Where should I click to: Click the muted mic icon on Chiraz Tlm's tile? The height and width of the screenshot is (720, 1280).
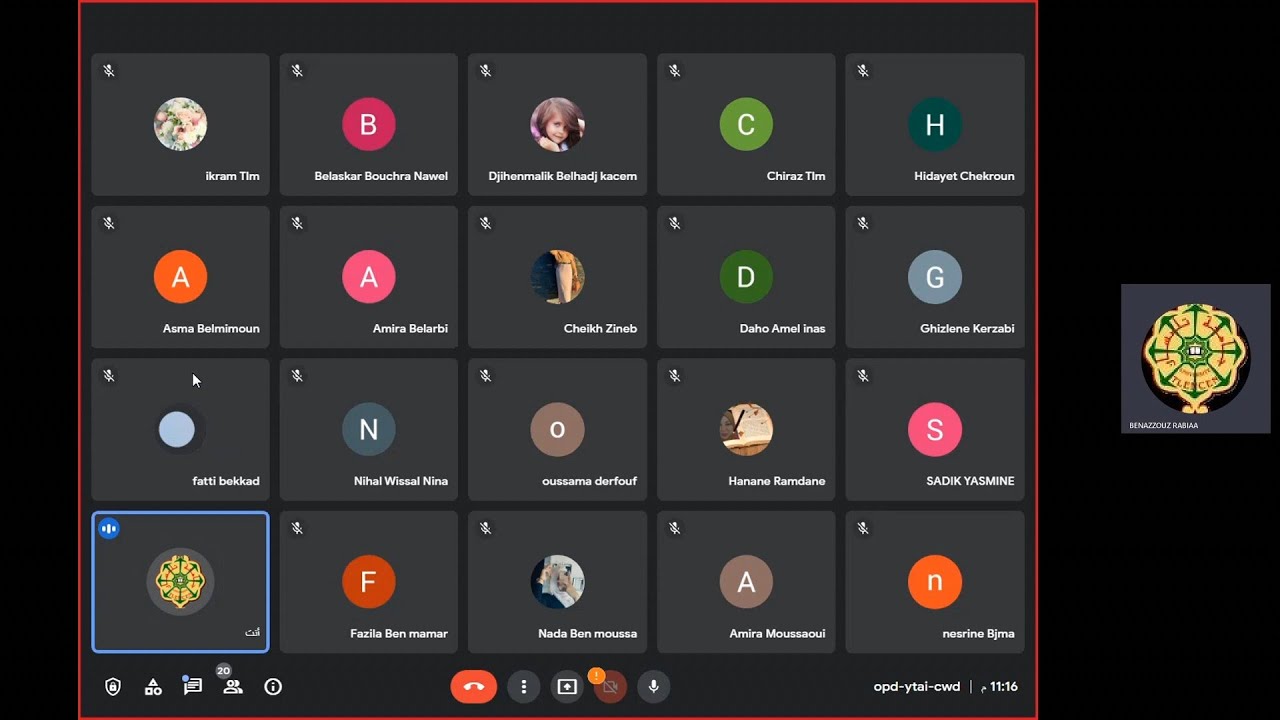[674, 71]
